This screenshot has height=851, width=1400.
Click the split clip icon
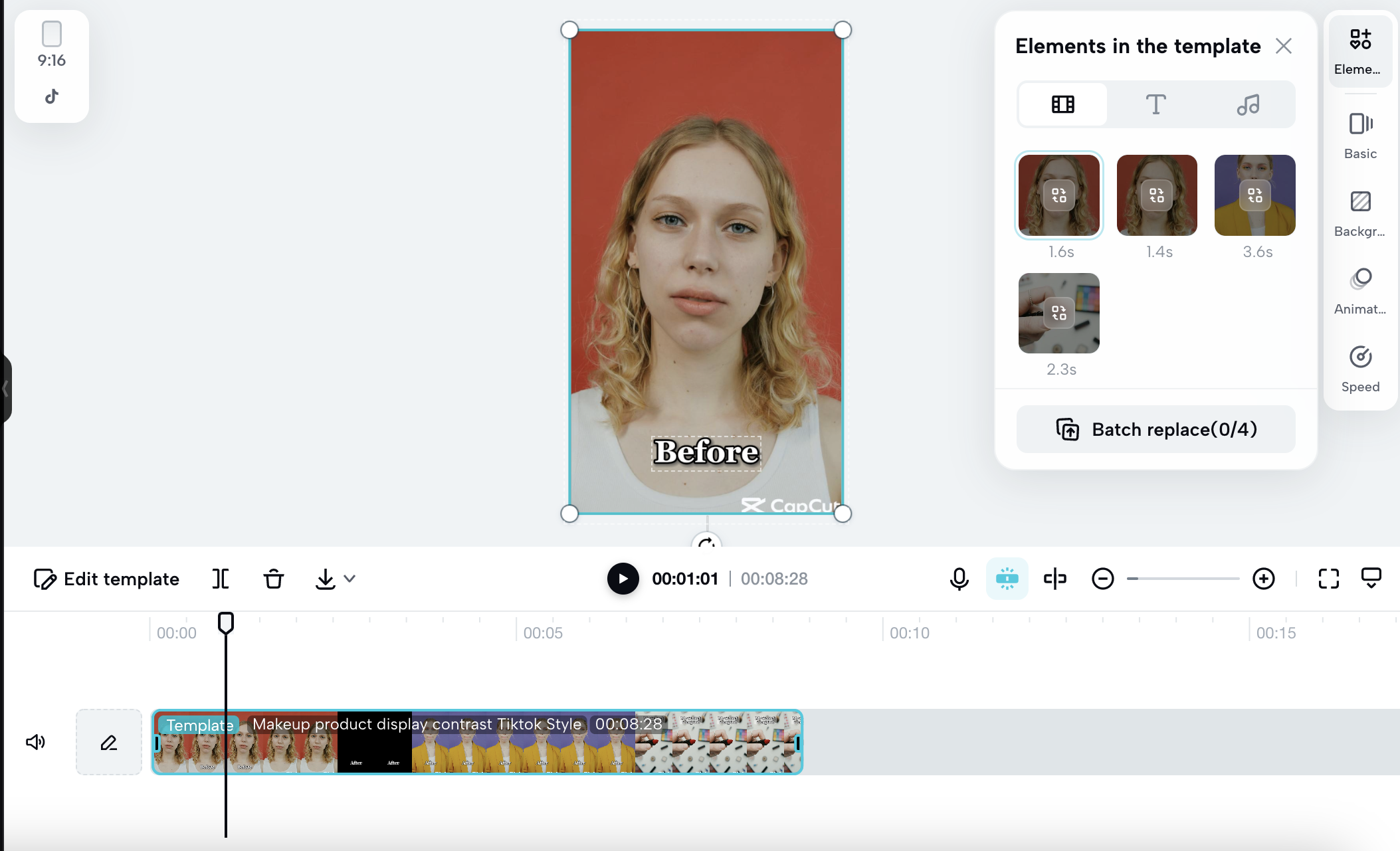pyautogui.click(x=221, y=579)
